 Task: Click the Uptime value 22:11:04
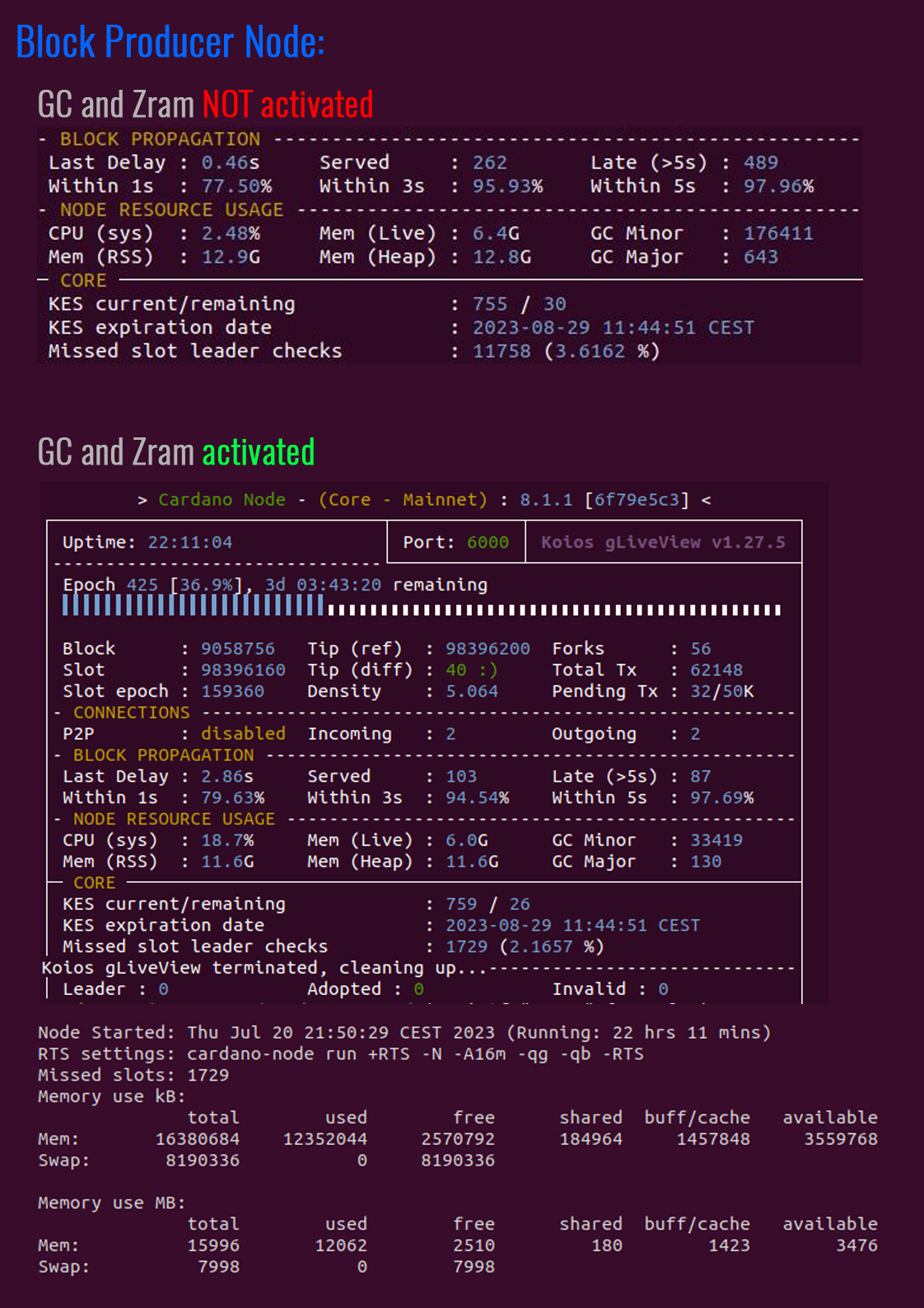tap(190, 543)
